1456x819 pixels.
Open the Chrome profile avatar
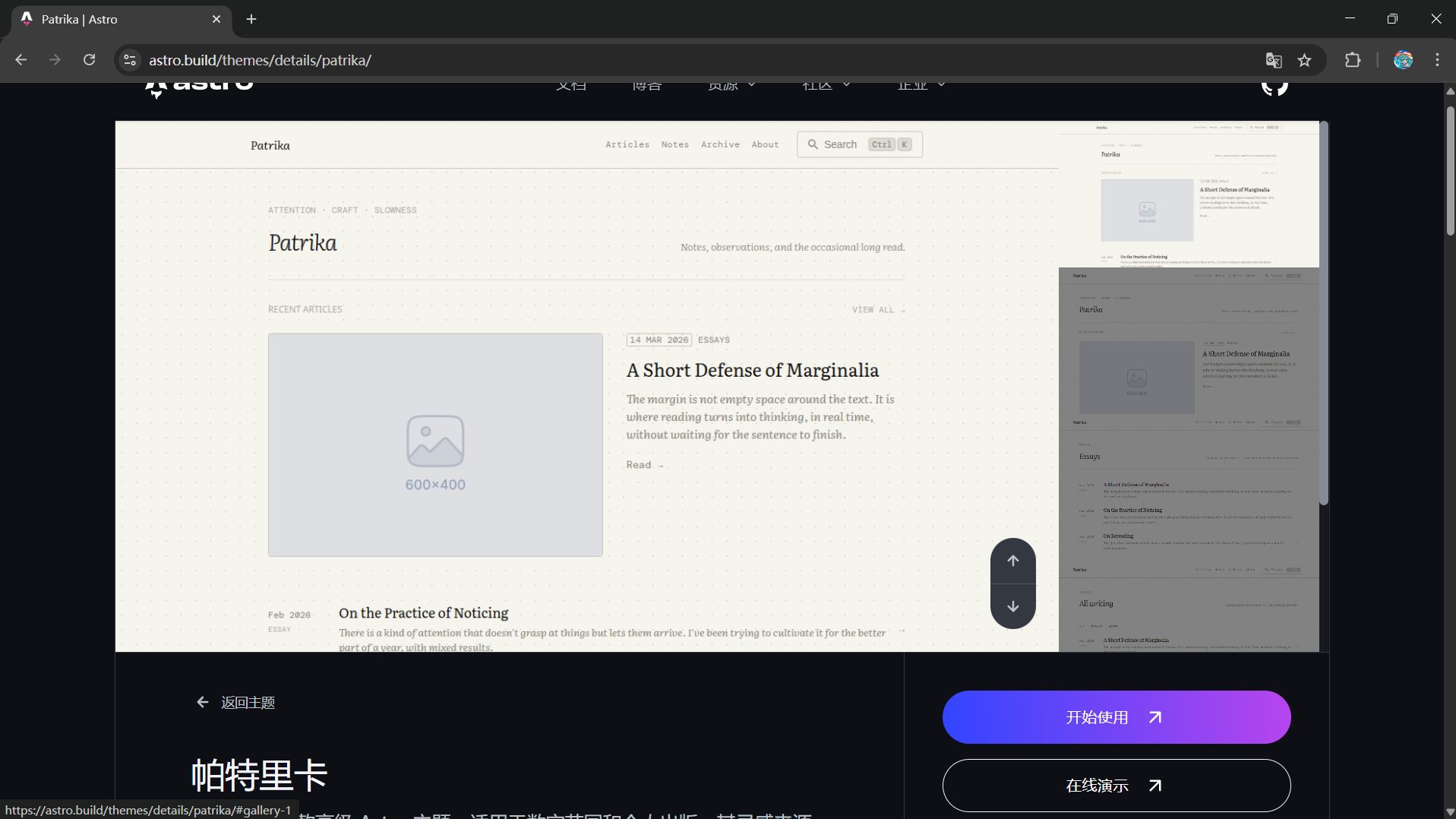1403,60
